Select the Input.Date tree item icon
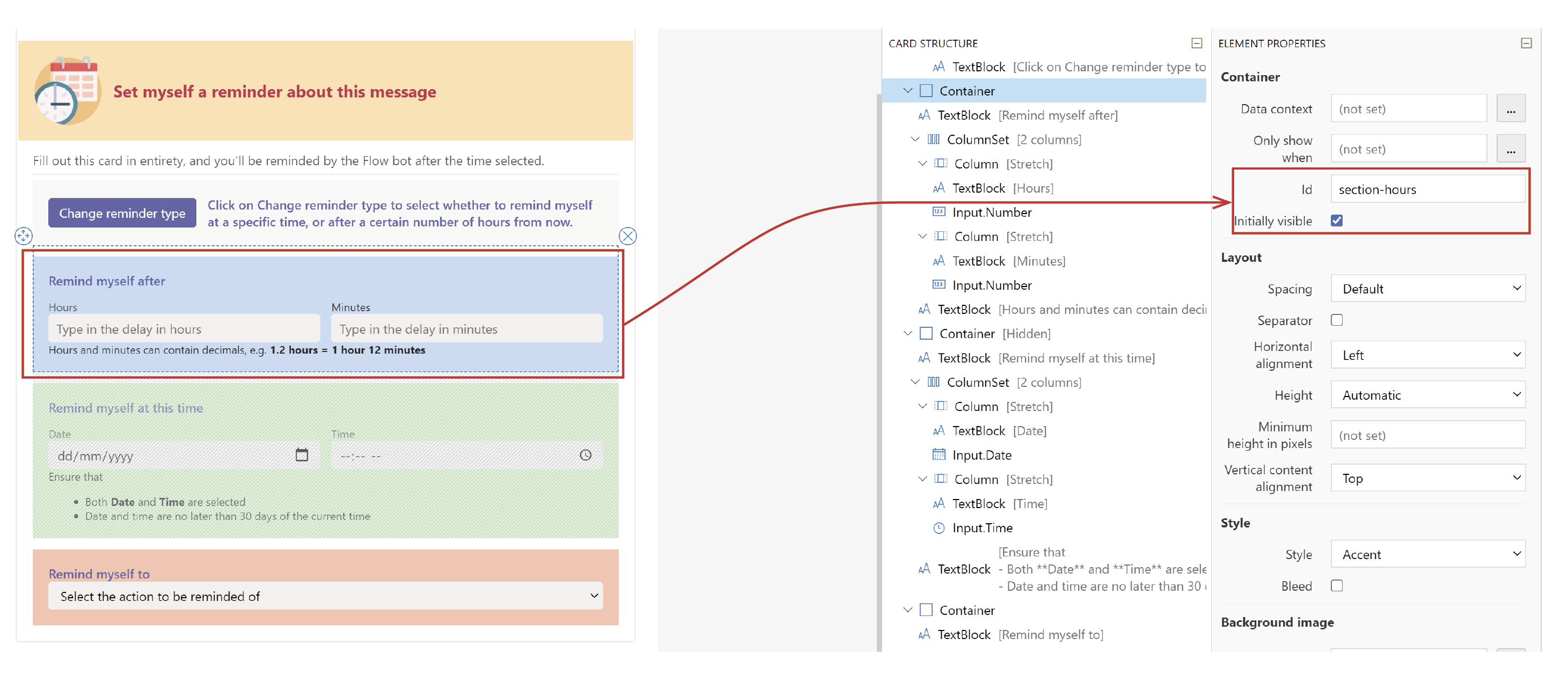The height and width of the screenshot is (675, 1568). [939, 454]
